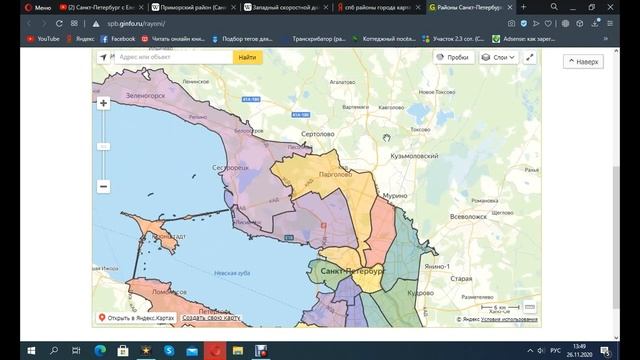Open the Коттеджный посёлок bookmark
Screen dimensions: 640x360
click(x=384, y=39)
